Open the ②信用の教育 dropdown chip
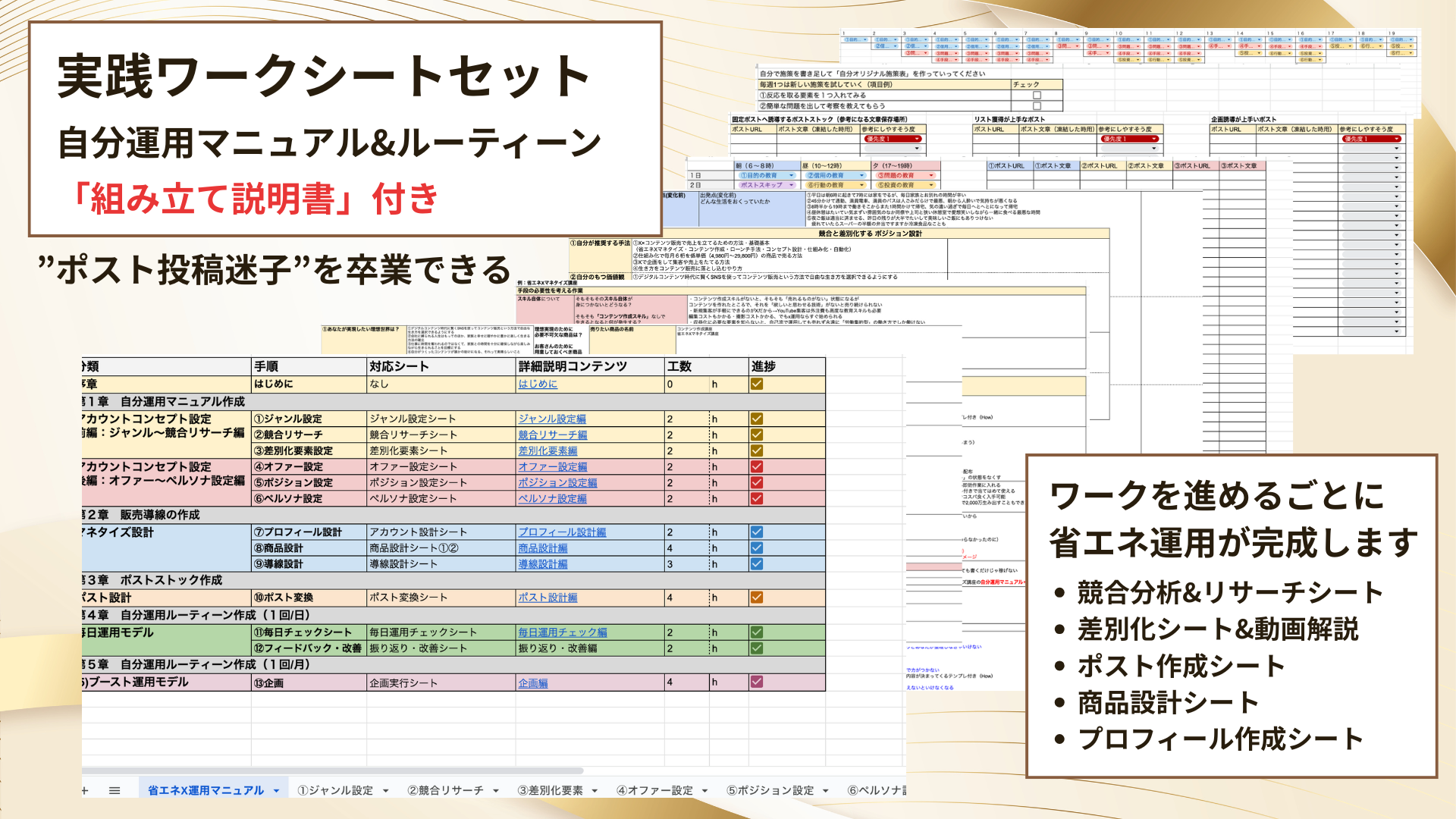The image size is (1456, 819). point(836,175)
